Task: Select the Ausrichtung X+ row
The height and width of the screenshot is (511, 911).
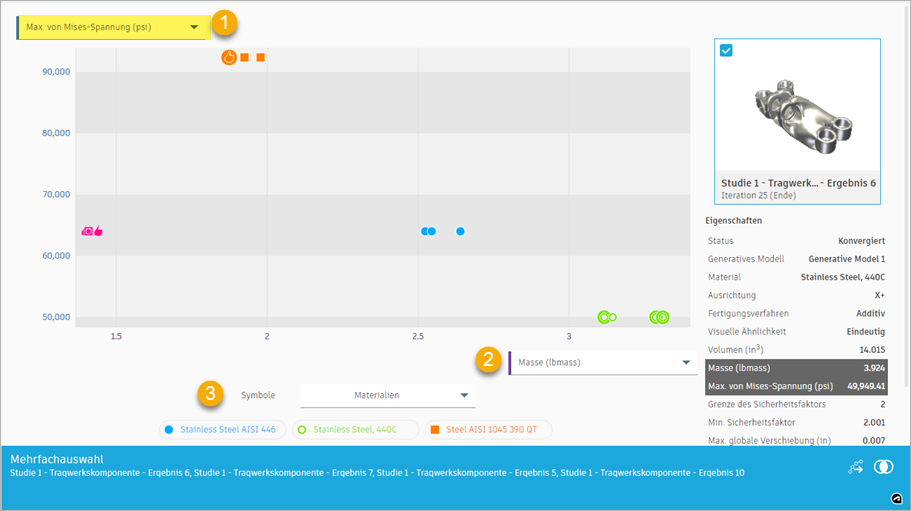Action: pos(796,296)
